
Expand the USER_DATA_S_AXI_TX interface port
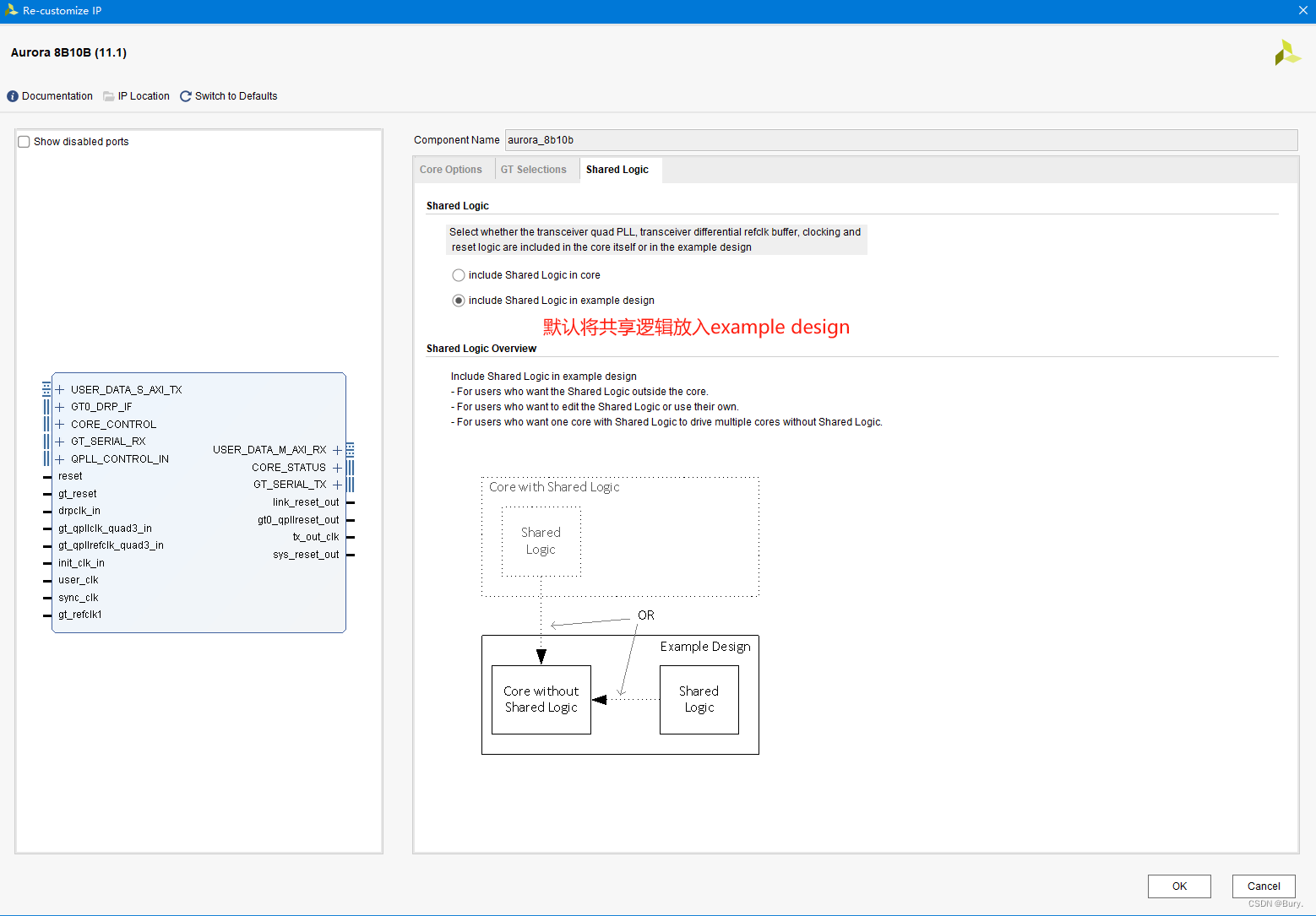click(60, 390)
